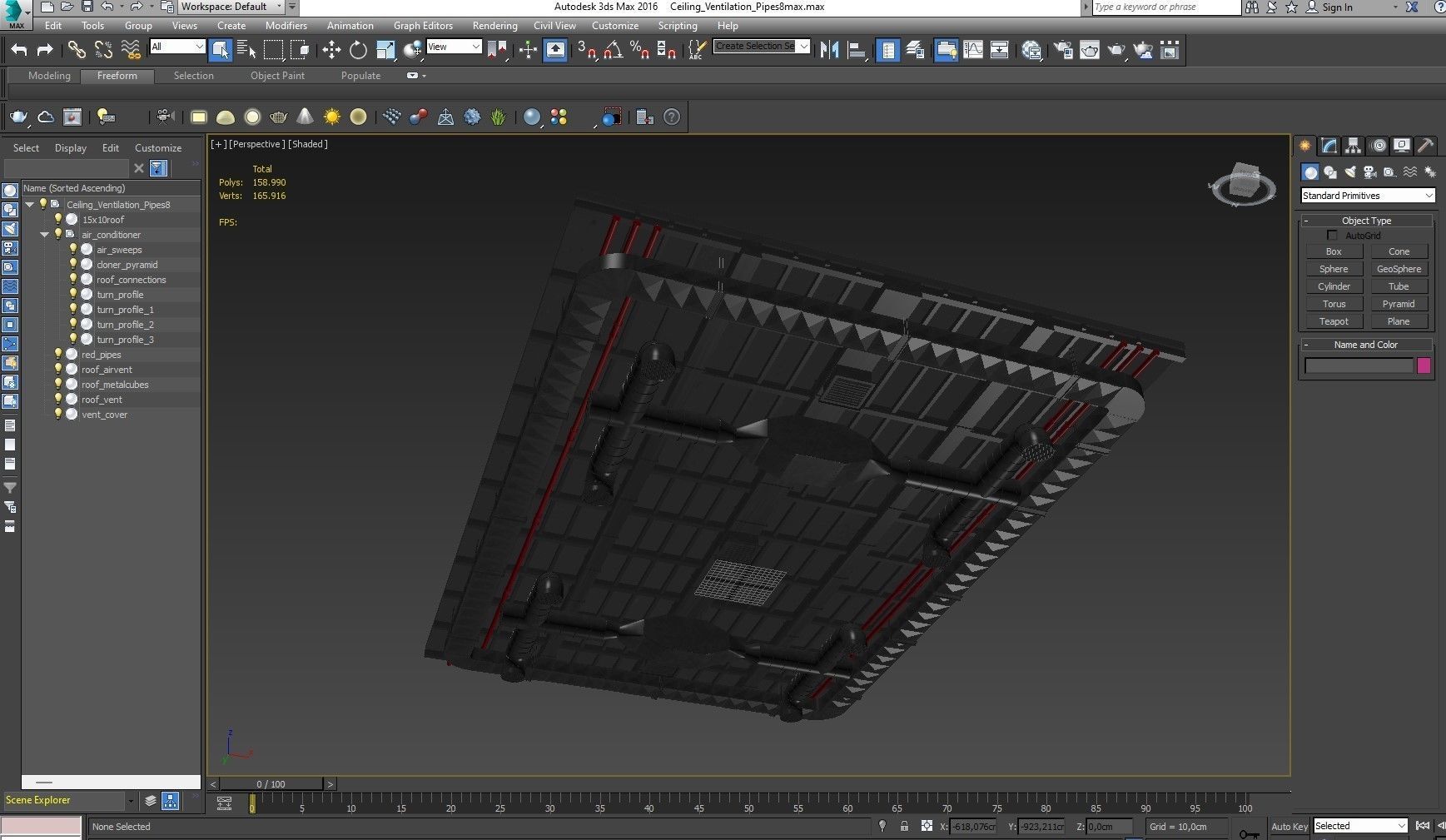Viewport: 1446px width, 840px height.
Task: Open the Render Setup icon
Action: (1063, 50)
